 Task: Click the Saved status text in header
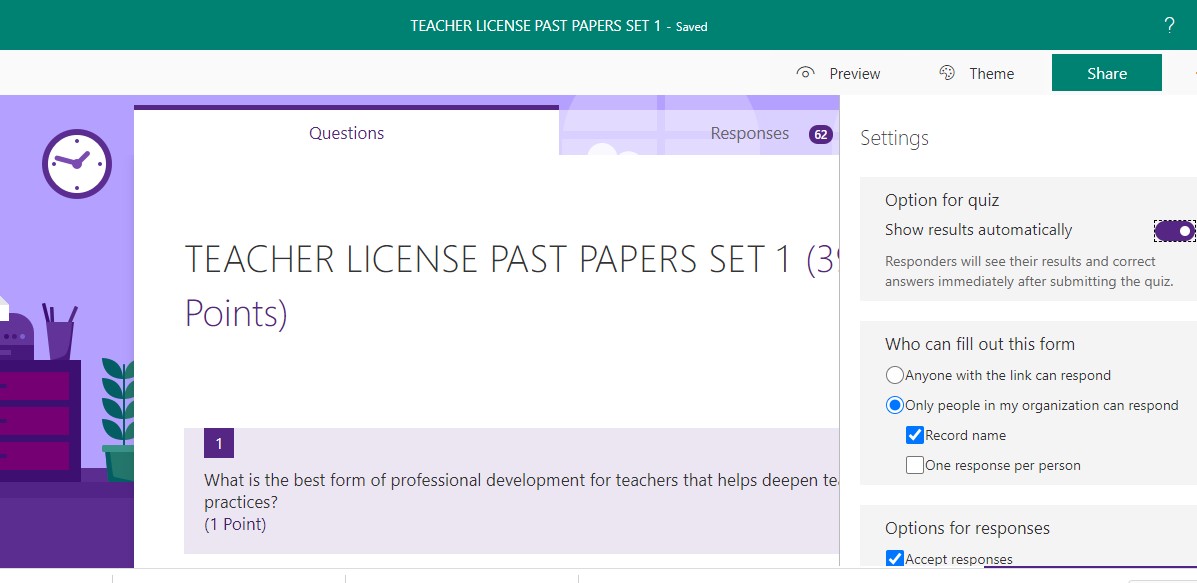(x=692, y=27)
